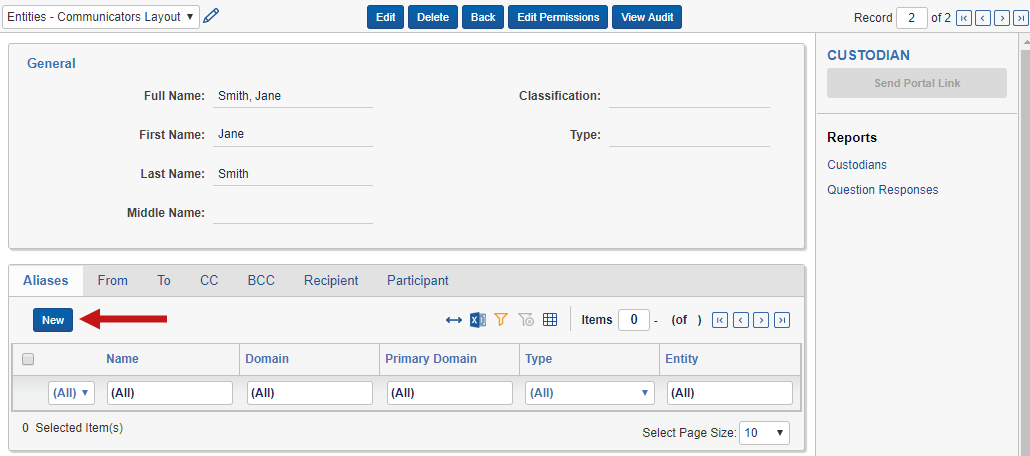
Task: Click the View Audit button
Action: [x=647, y=17]
